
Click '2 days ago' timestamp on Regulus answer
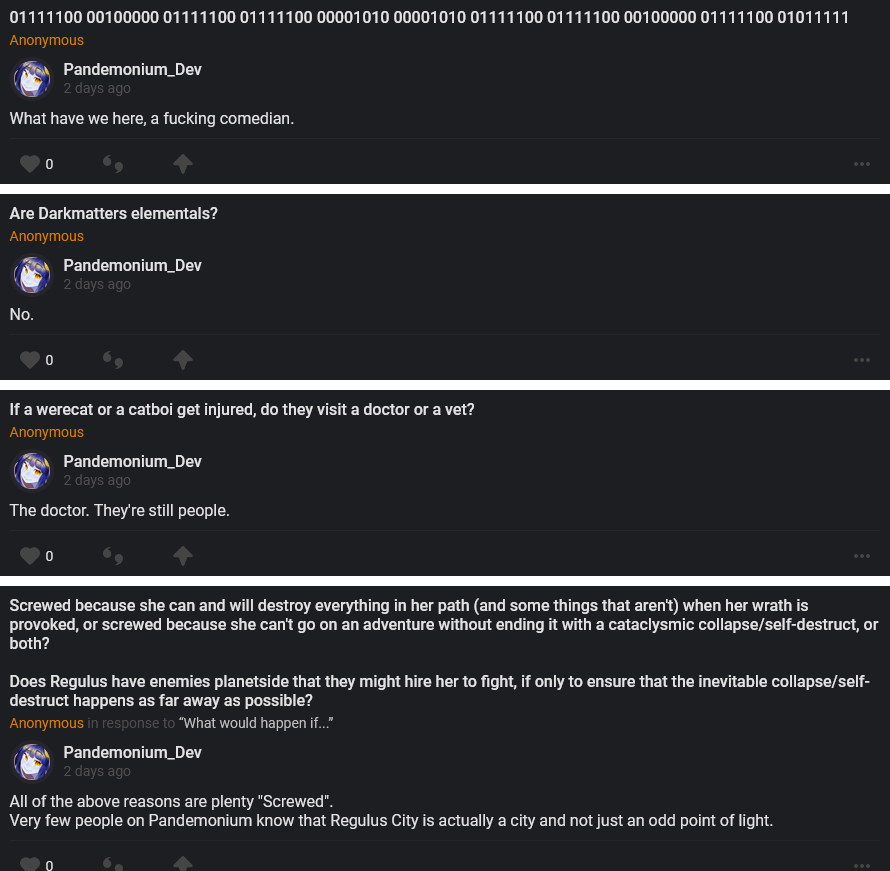coord(97,771)
